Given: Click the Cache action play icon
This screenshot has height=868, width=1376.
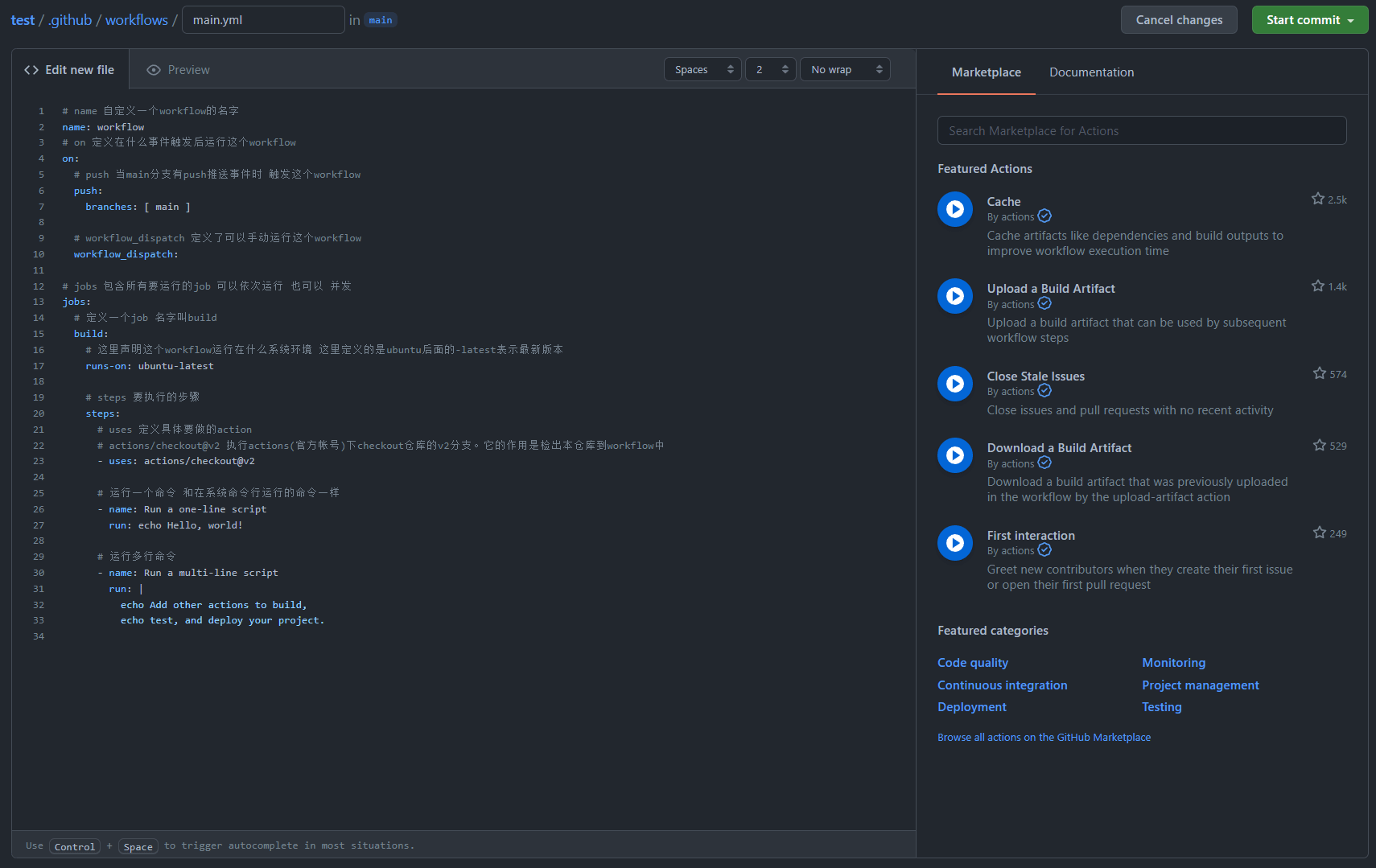Looking at the screenshot, I should [954, 209].
